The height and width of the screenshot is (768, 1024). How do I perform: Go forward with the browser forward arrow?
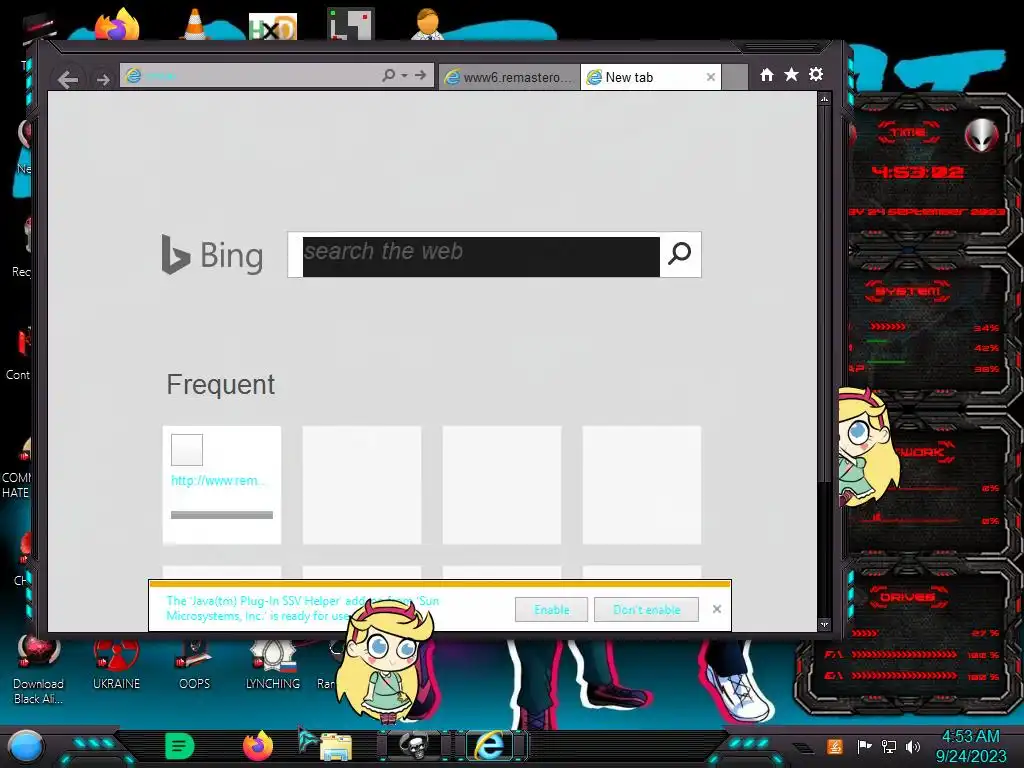103,80
